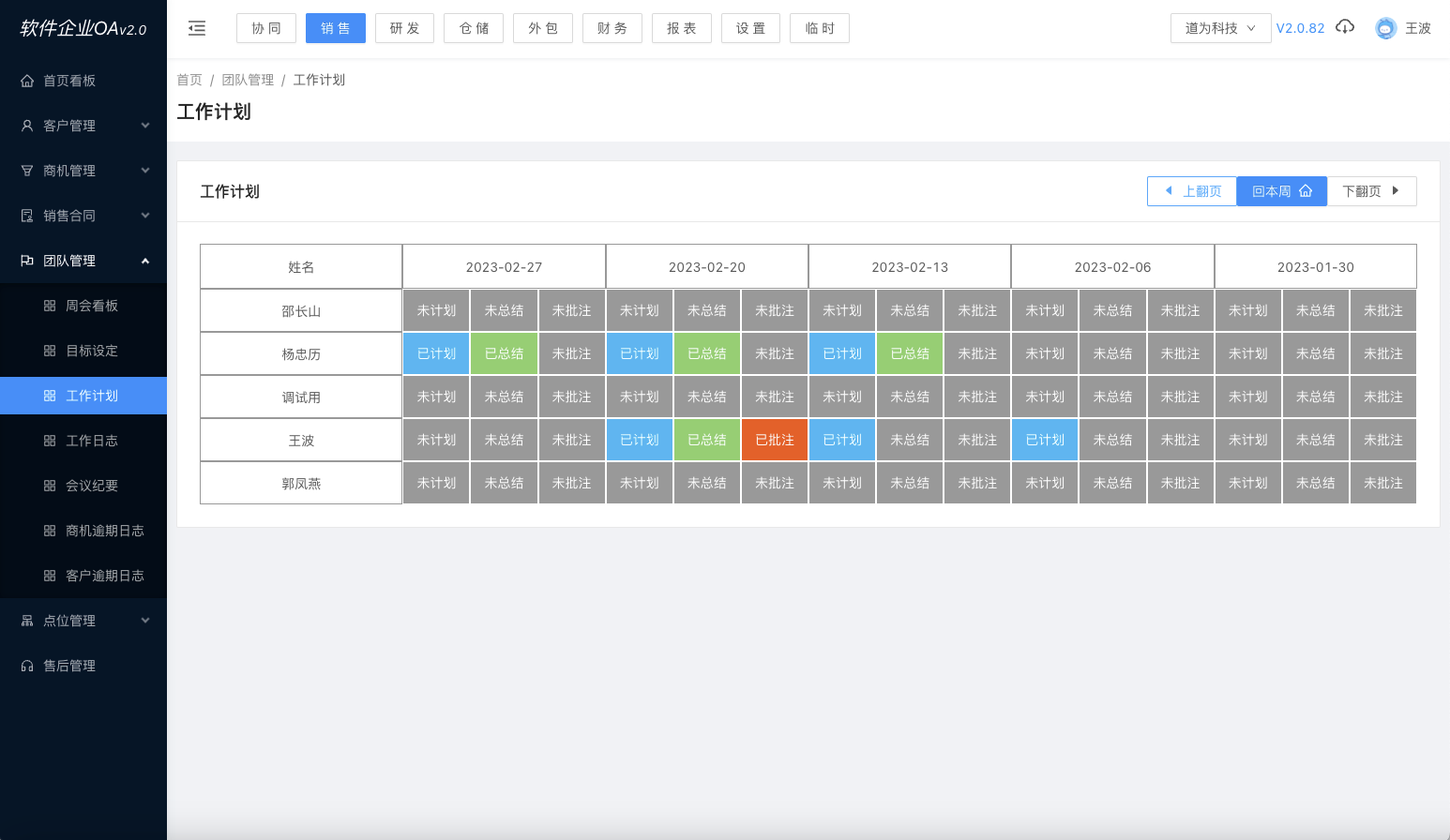This screenshot has height=840, width=1450.
Task: Open 客户逾期日志 in the sidebar
Action: click(83, 576)
